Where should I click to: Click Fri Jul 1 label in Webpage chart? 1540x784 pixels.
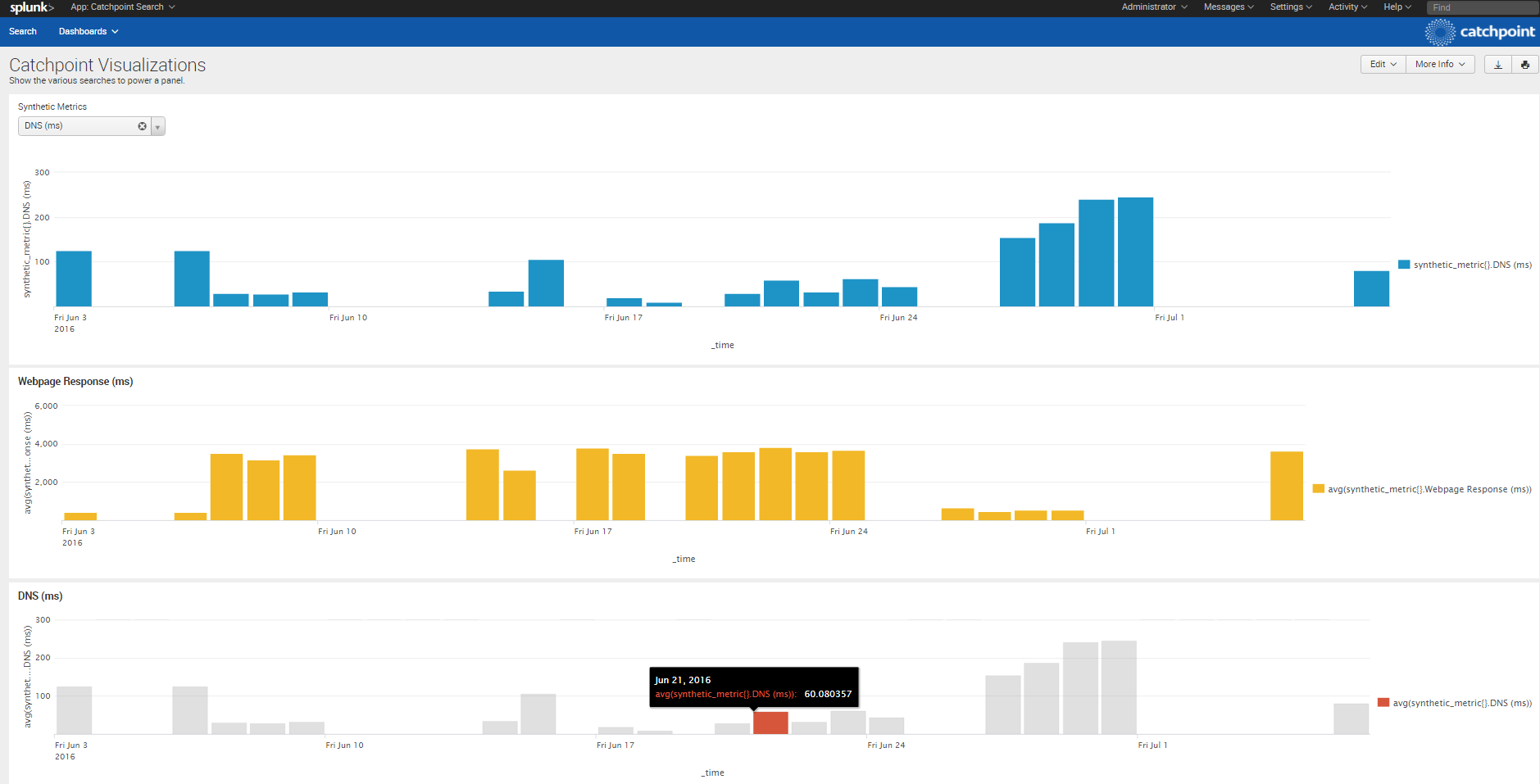[1101, 532]
